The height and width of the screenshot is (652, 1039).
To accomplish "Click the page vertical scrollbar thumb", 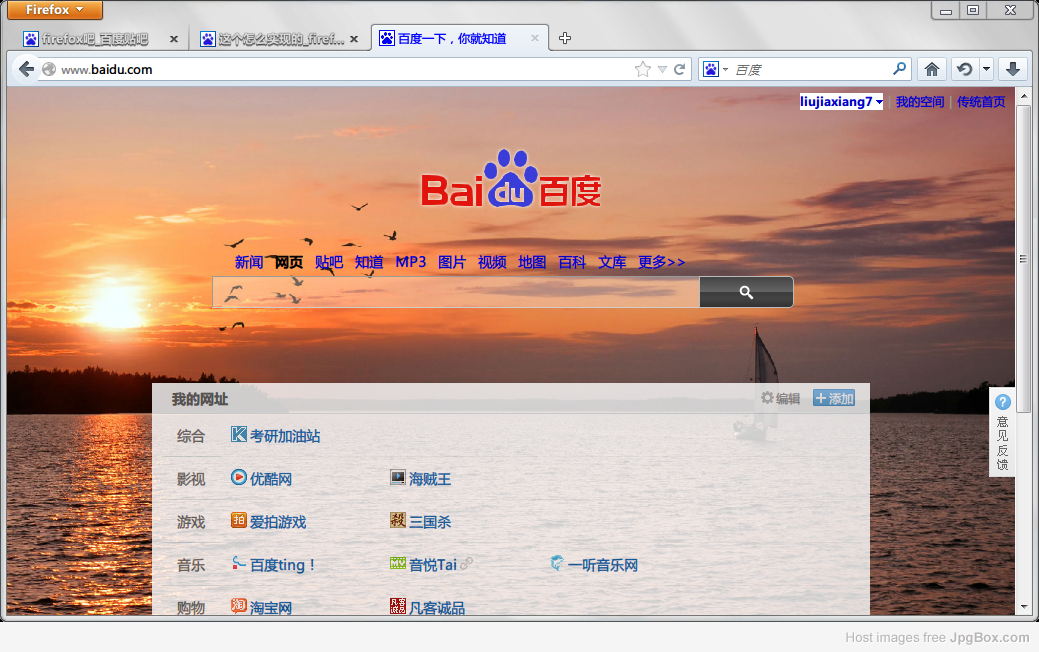I will point(1023,258).
